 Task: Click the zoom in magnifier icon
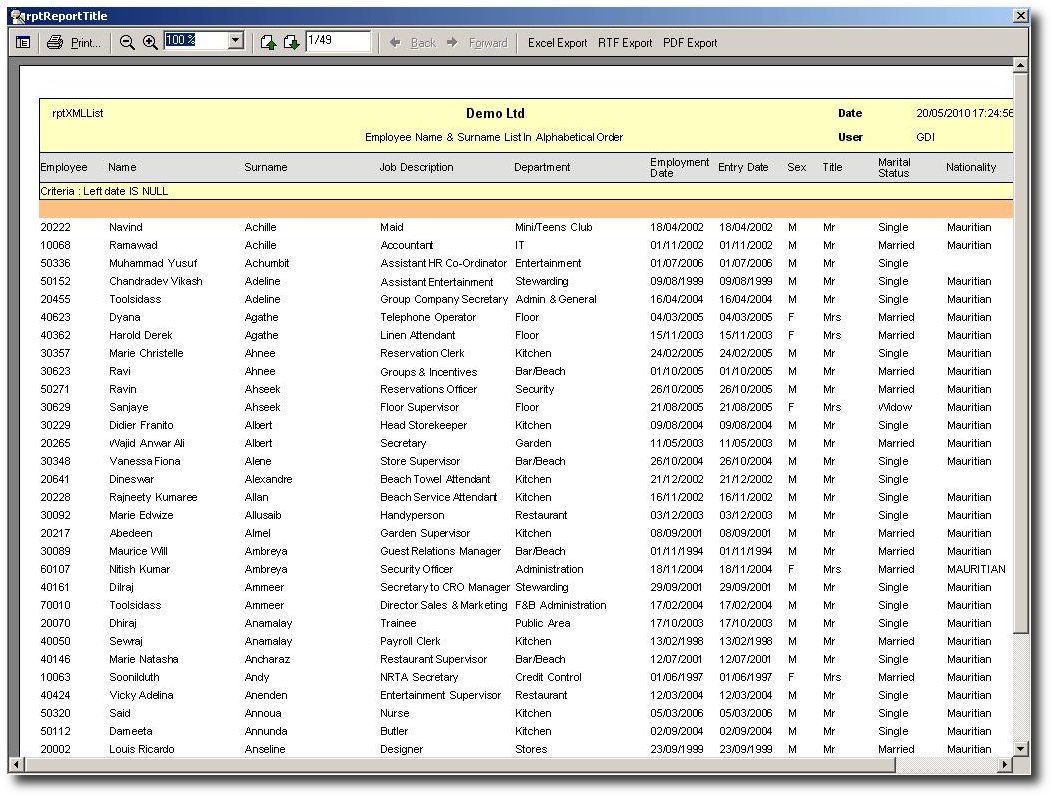[150, 42]
